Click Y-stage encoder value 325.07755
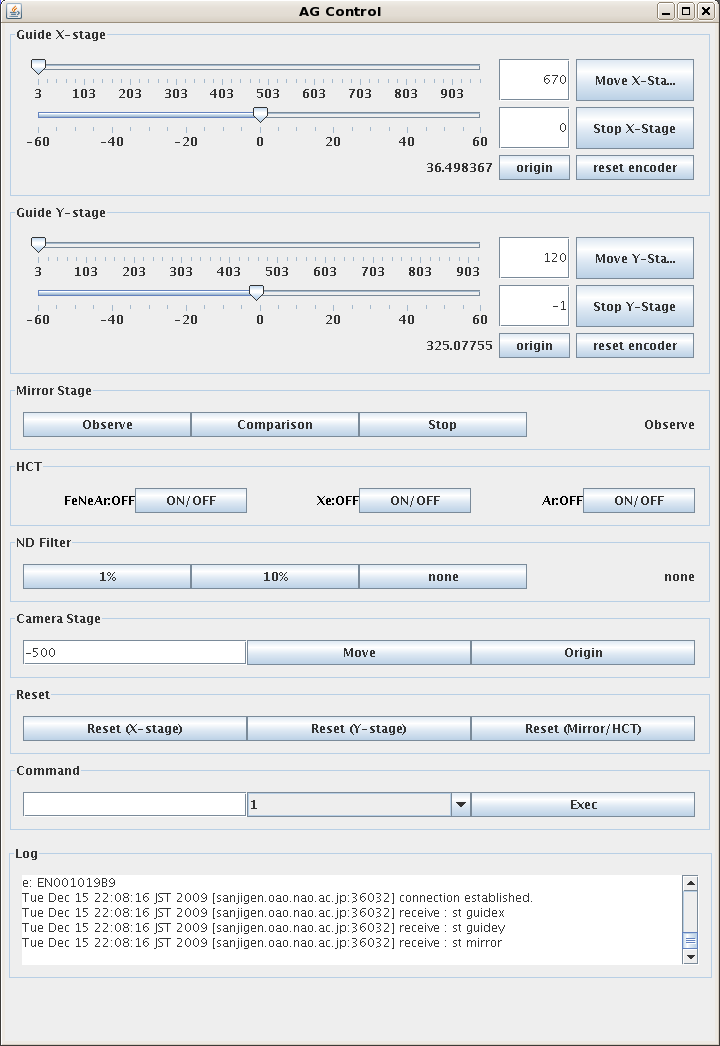Screen dimensions: 720x1046 tap(459, 346)
